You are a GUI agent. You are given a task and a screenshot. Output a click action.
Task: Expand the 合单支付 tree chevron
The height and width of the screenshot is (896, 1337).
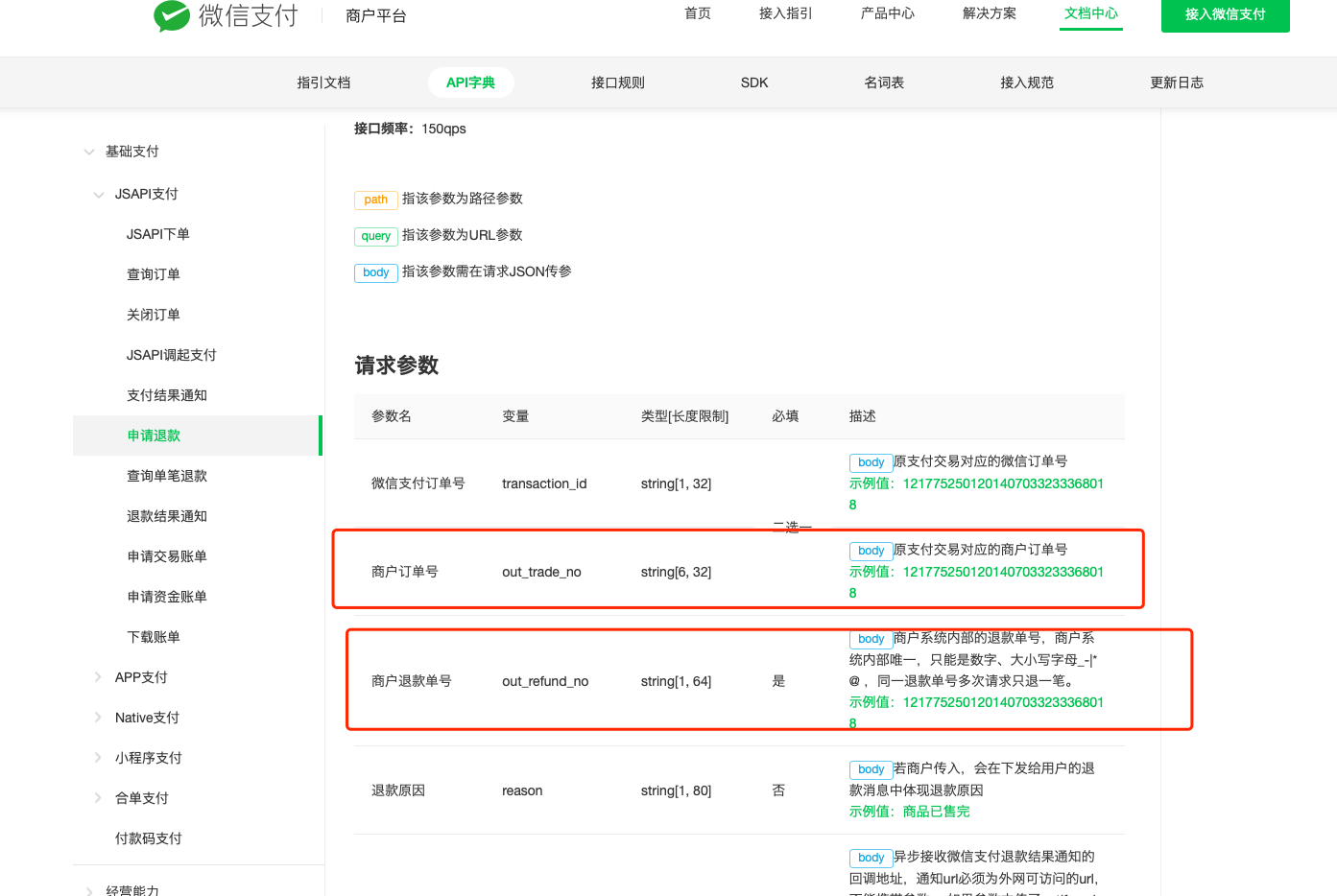click(98, 798)
